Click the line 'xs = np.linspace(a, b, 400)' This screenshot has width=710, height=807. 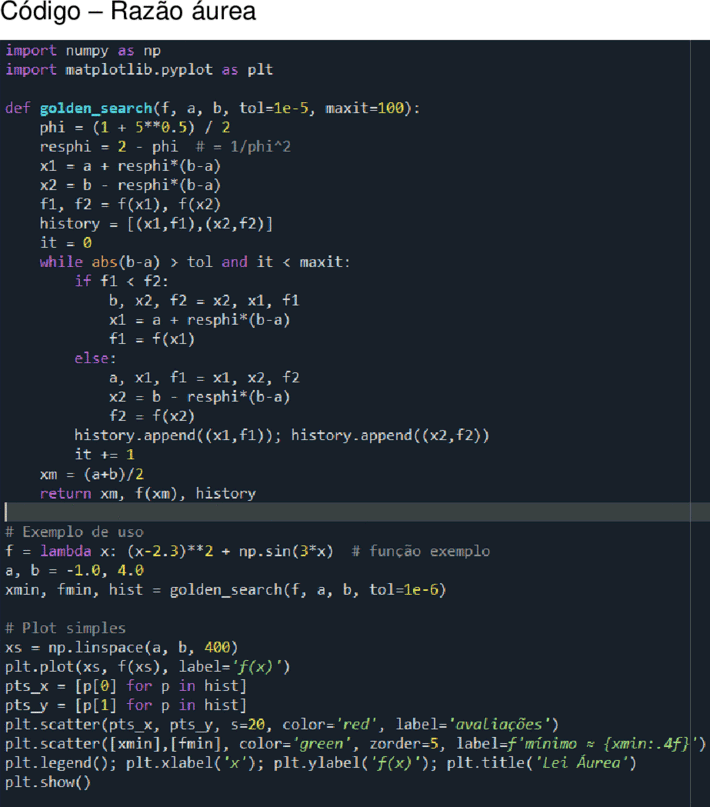point(121,647)
